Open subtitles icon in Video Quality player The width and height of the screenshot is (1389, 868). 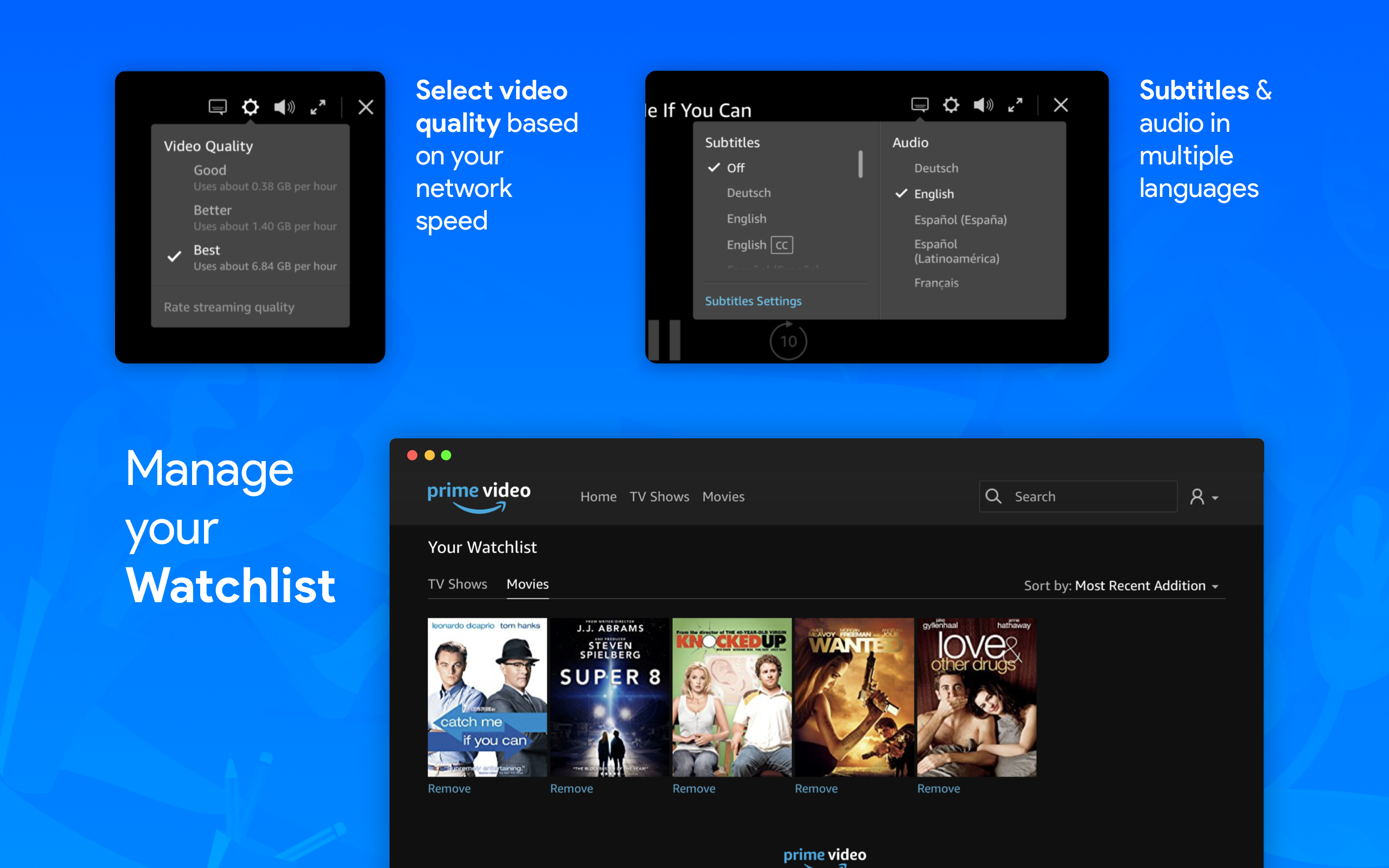point(218,107)
